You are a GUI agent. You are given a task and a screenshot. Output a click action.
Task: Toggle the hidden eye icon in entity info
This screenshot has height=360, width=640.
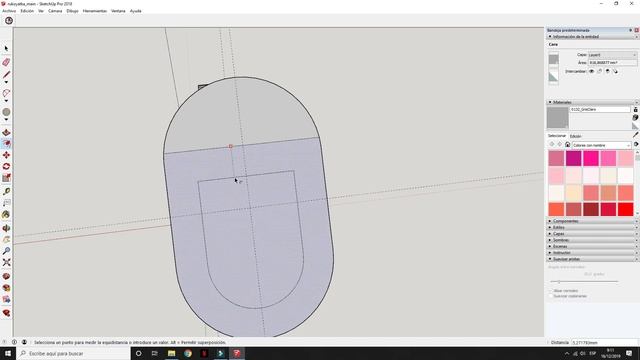tap(591, 71)
